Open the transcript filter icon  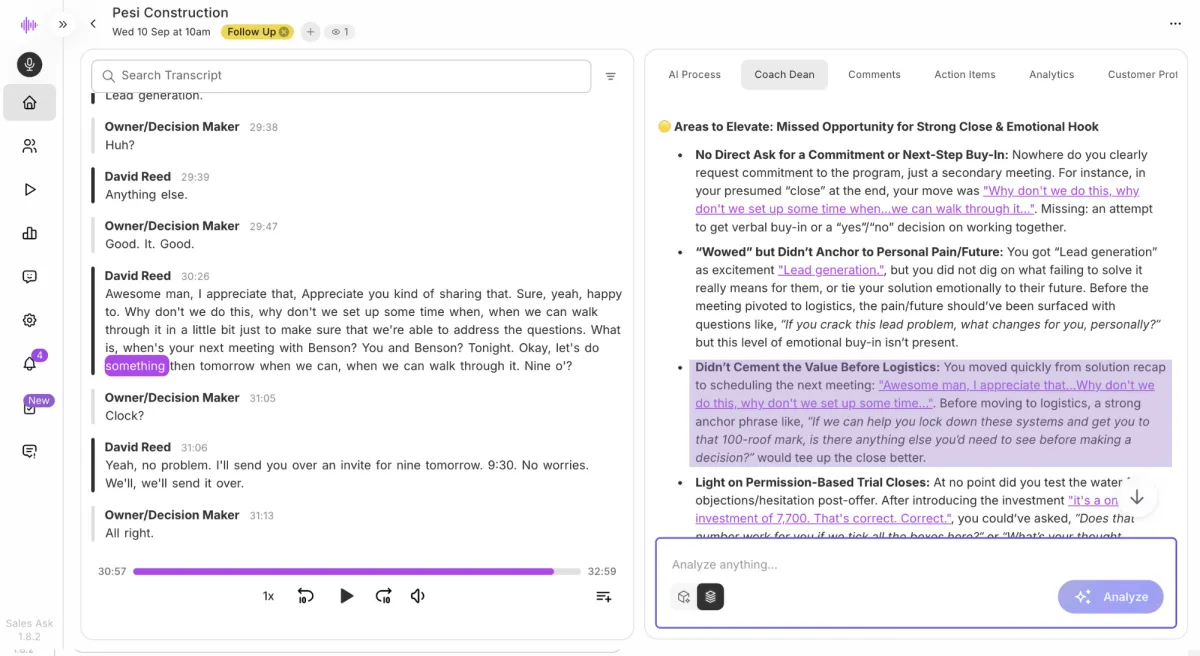[611, 76]
